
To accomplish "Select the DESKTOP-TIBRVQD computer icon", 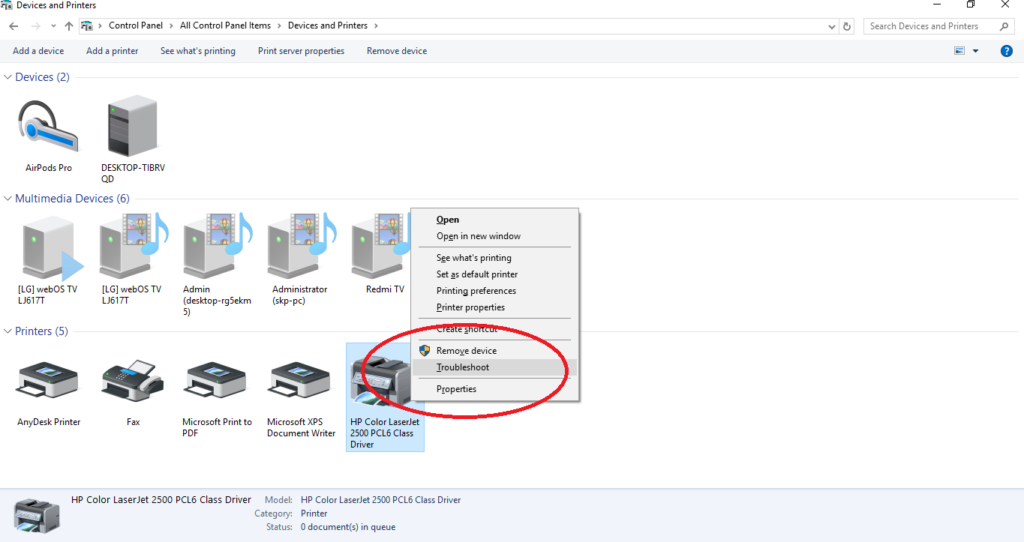I will pos(132,126).
